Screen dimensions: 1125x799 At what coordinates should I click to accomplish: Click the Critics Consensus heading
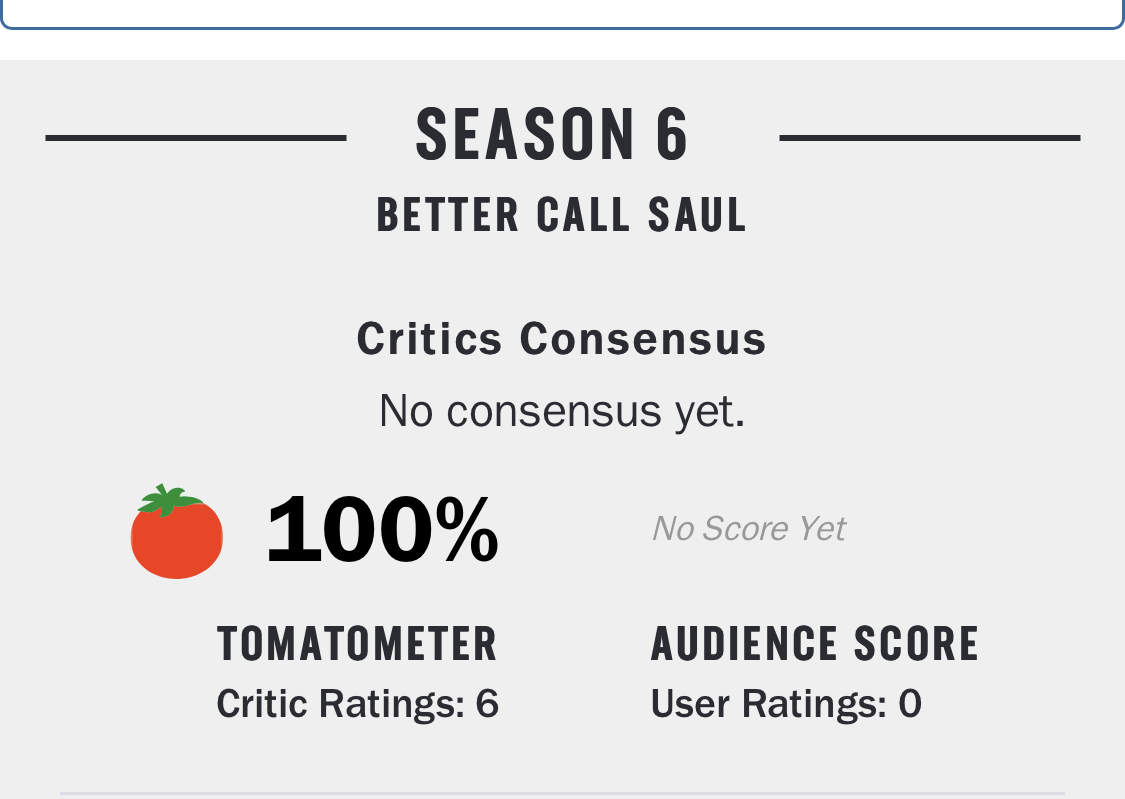(x=561, y=338)
